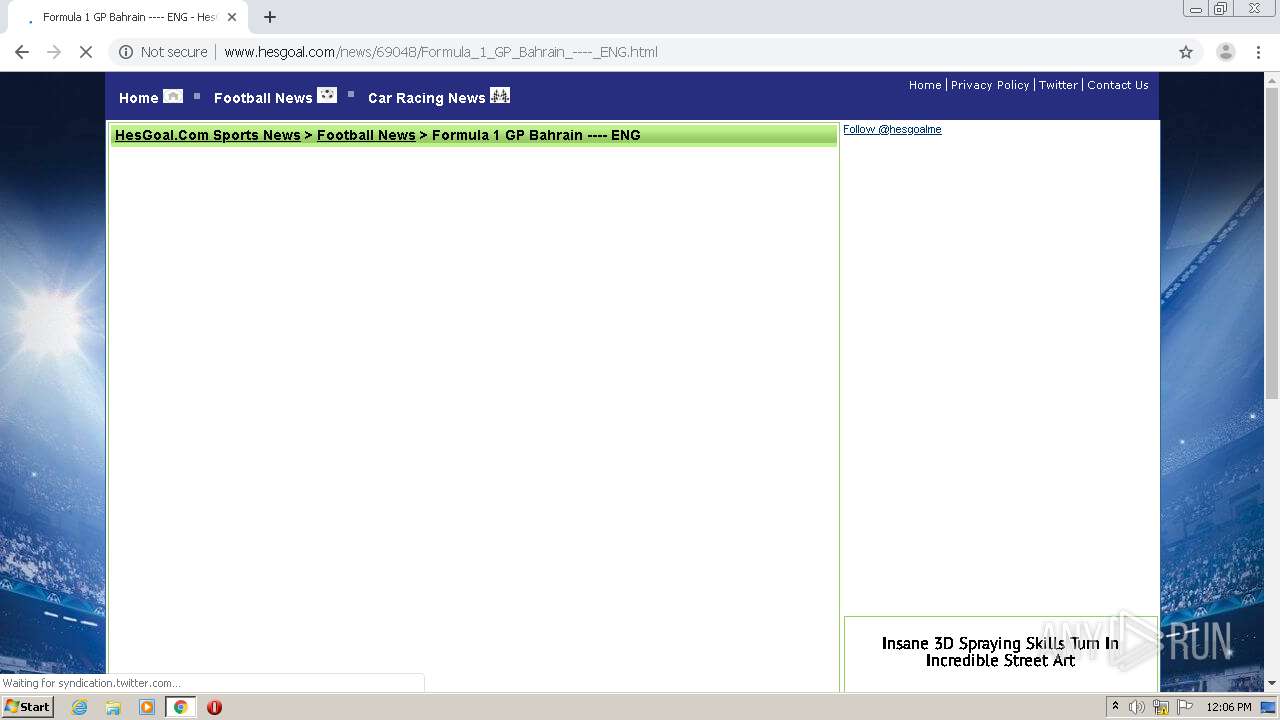Open Car Racing News in the navigation bar
Screen dimensions: 1280x720
tap(426, 98)
